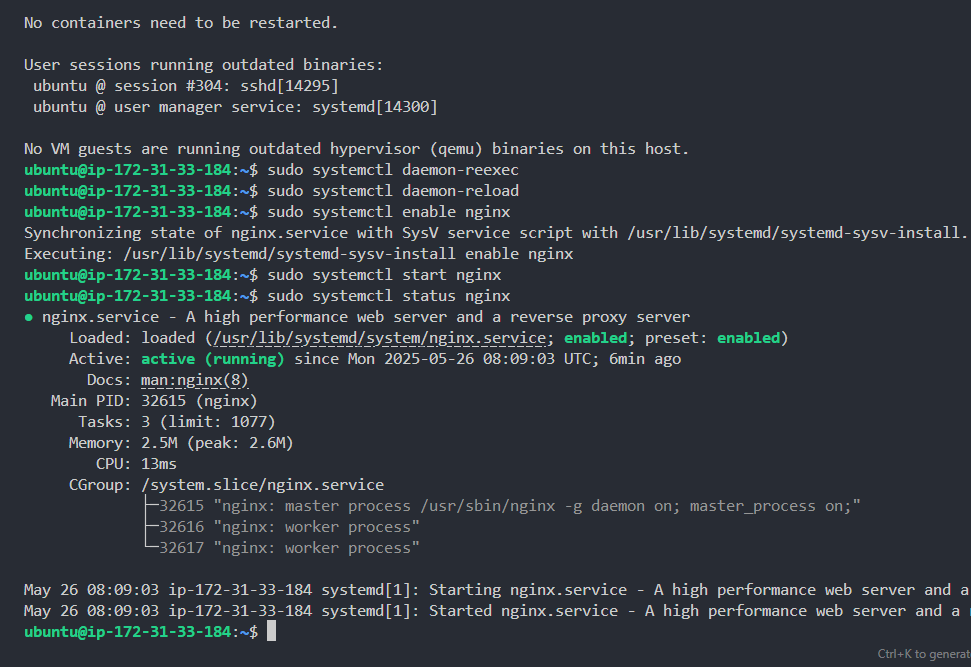
Task: Click the cursor block at the last prompt
Action: pyautogui.click(x=271, y=632)
